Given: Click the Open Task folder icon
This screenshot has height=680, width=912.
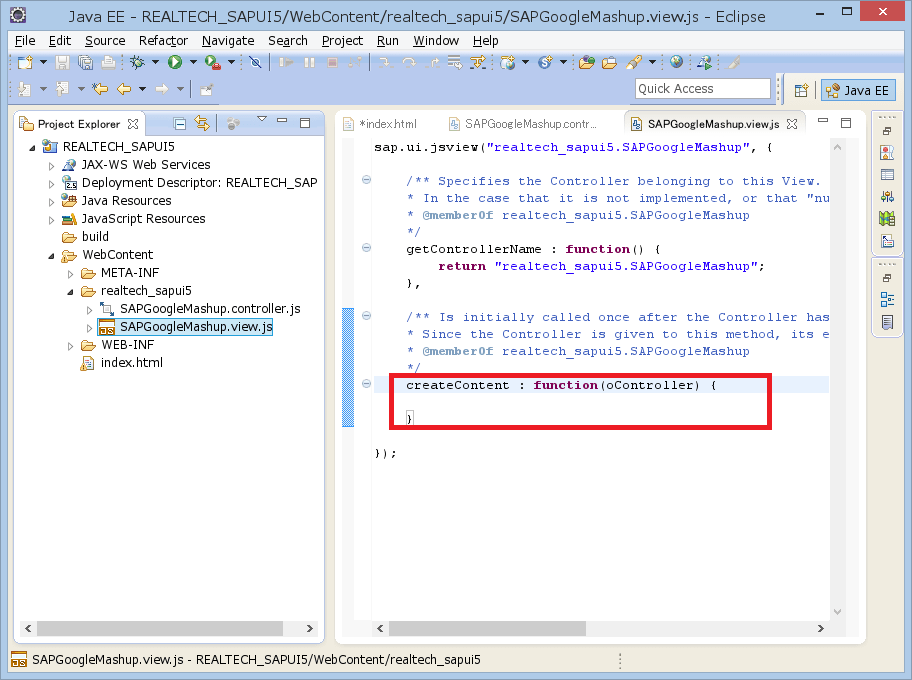Looking at the screenshot, I should coord(609,62).
